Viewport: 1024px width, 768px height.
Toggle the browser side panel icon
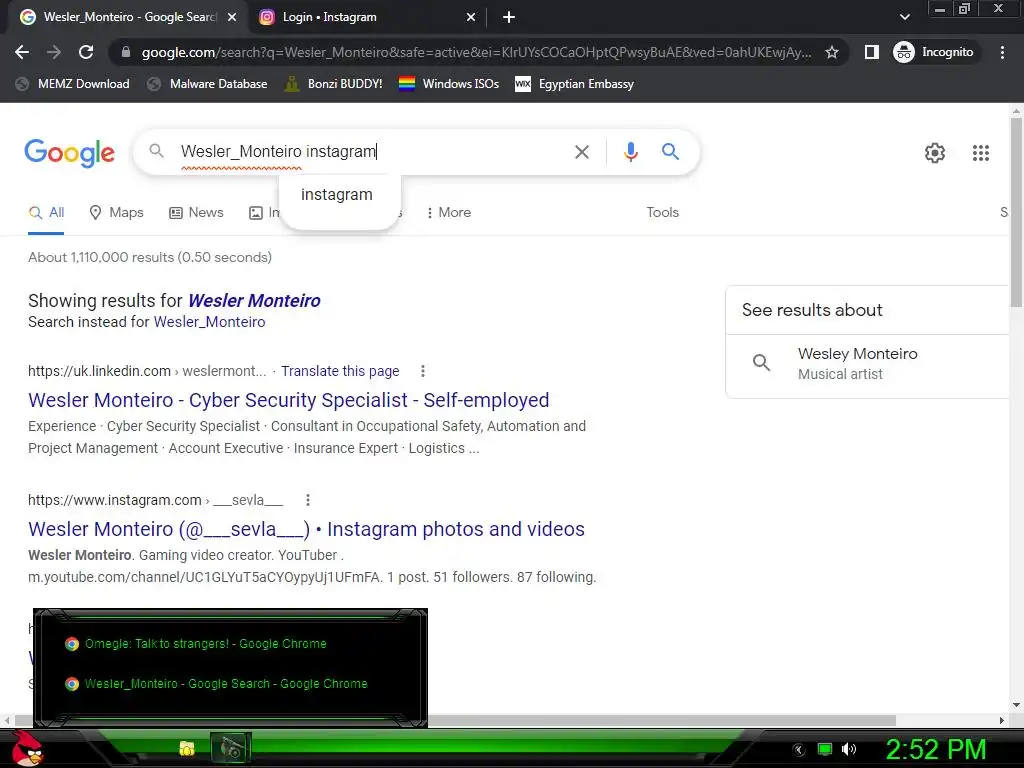click(x=871, y=52)
